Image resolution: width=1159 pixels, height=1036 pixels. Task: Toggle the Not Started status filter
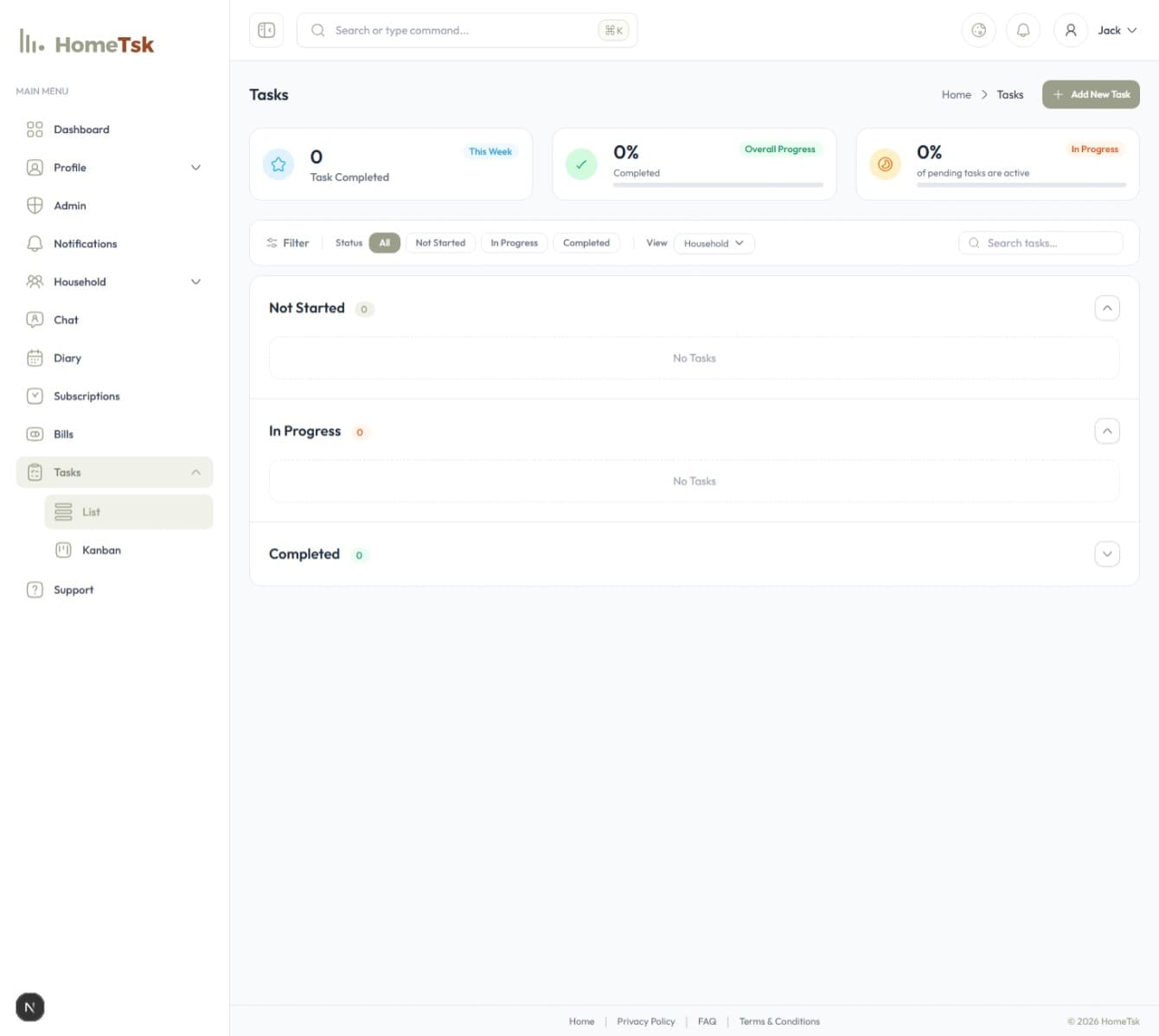click(440, 242)
